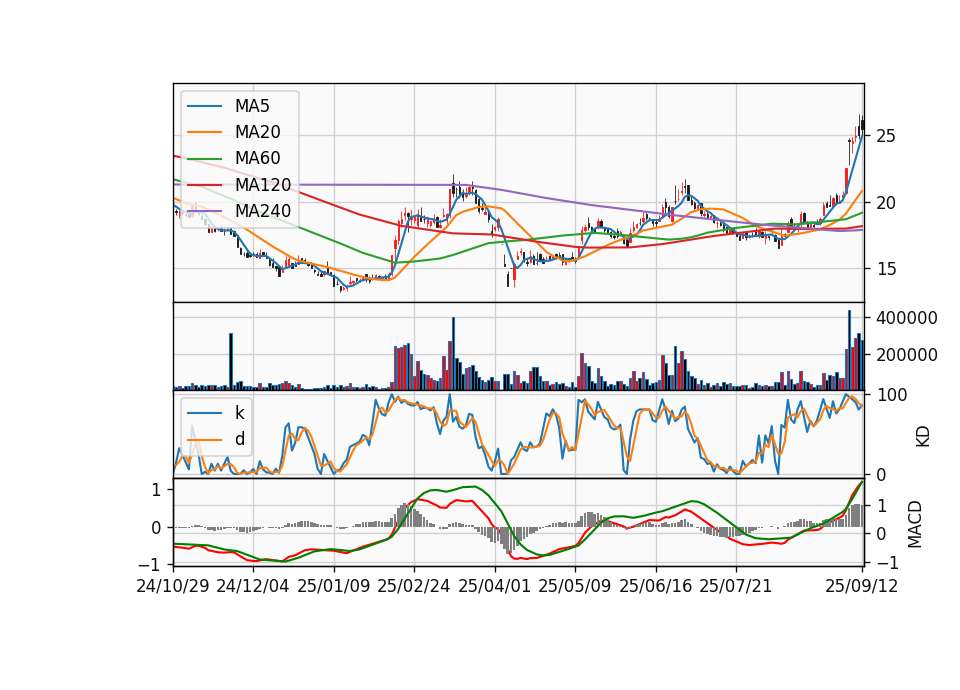The width and height of the screenshot is (960, 690).
Task: Click the volume axis value 200000
Action: 906,355
